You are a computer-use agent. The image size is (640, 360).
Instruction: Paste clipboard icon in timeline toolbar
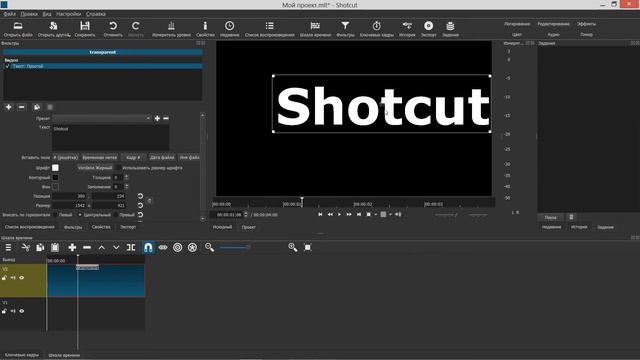55,247
